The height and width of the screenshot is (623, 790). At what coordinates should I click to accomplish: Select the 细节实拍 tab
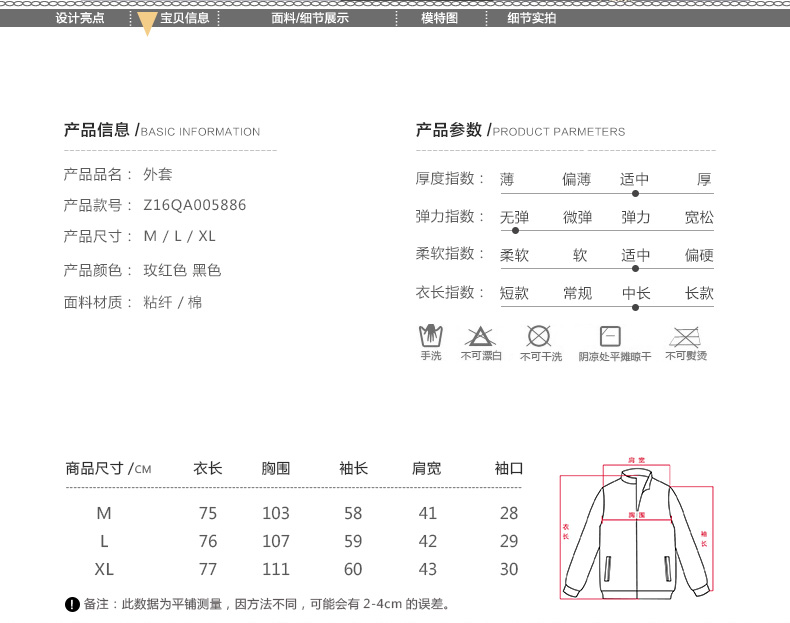click(532, 18)
